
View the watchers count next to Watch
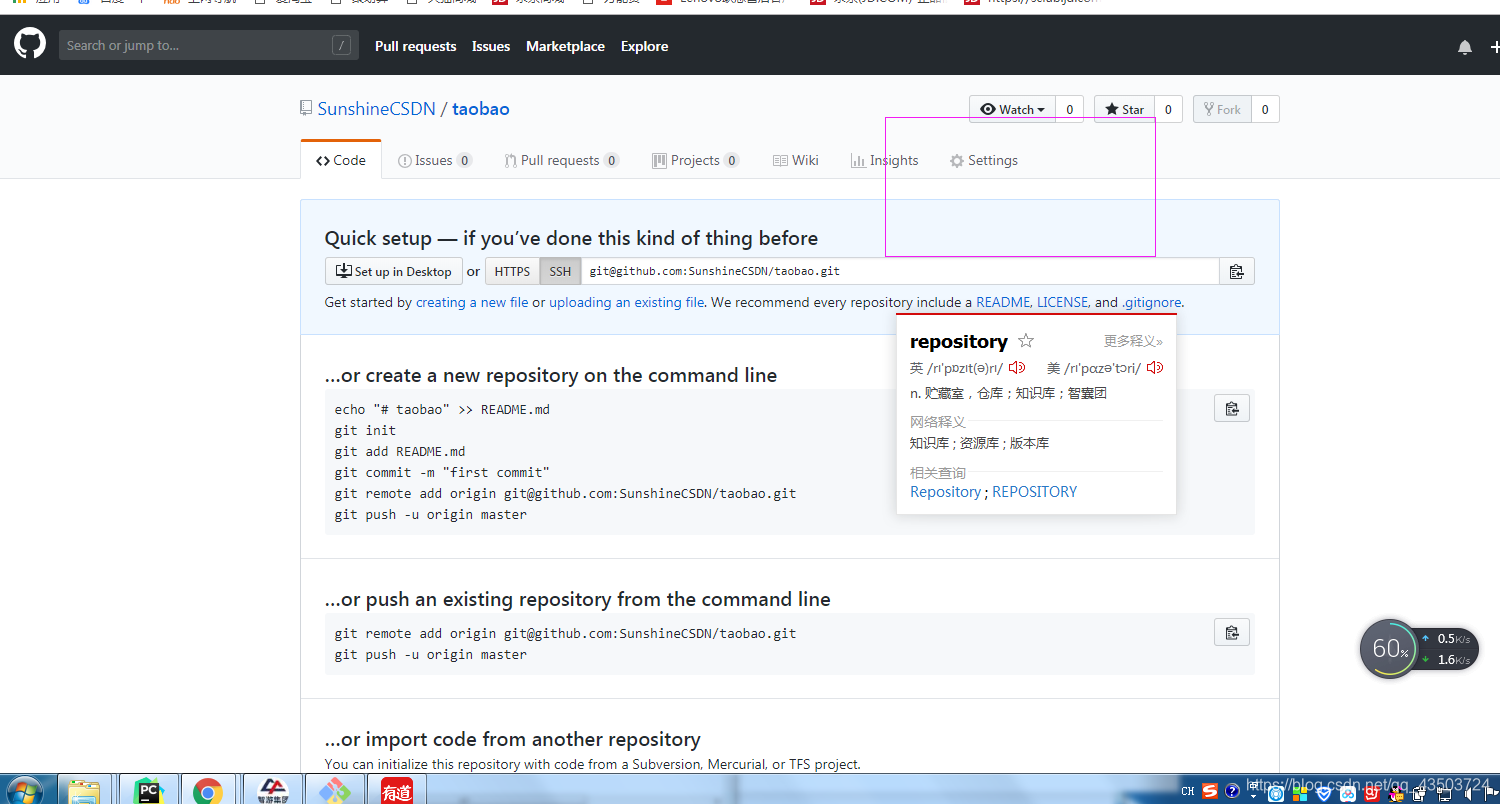click(1069, 109)
